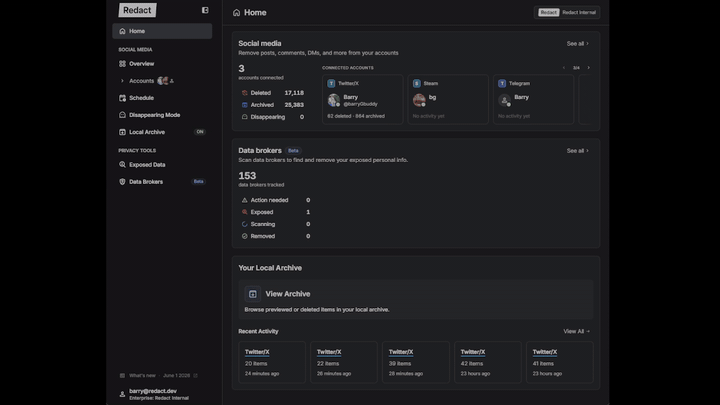Click the Steam bg avatar
Image resolution: width=720 pixels, height=405 pixels.
click(x=419, y=100)
